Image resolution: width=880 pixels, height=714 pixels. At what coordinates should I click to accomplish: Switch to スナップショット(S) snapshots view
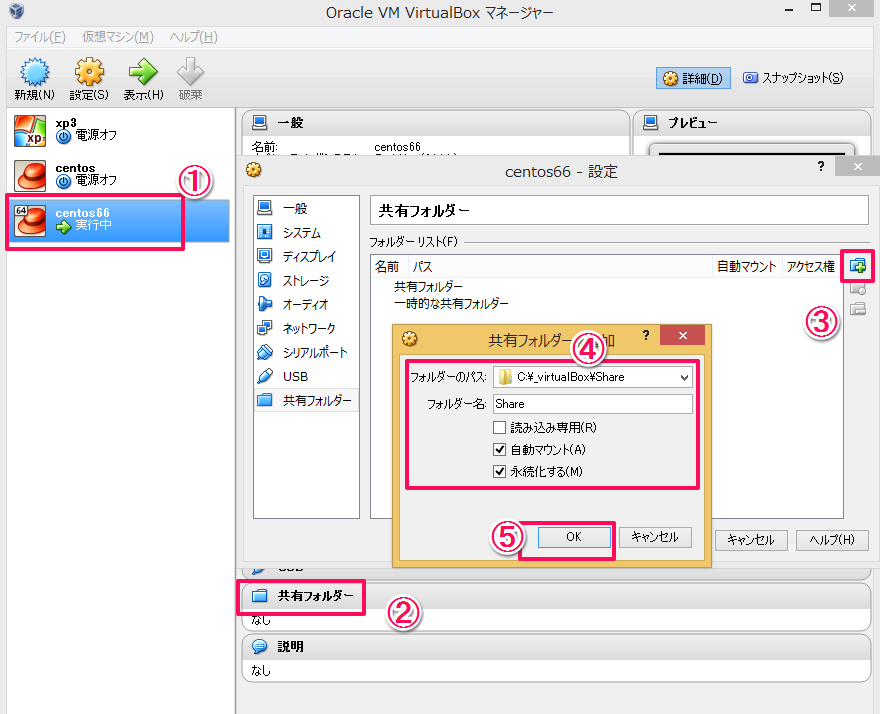click(x=793, y=78)
